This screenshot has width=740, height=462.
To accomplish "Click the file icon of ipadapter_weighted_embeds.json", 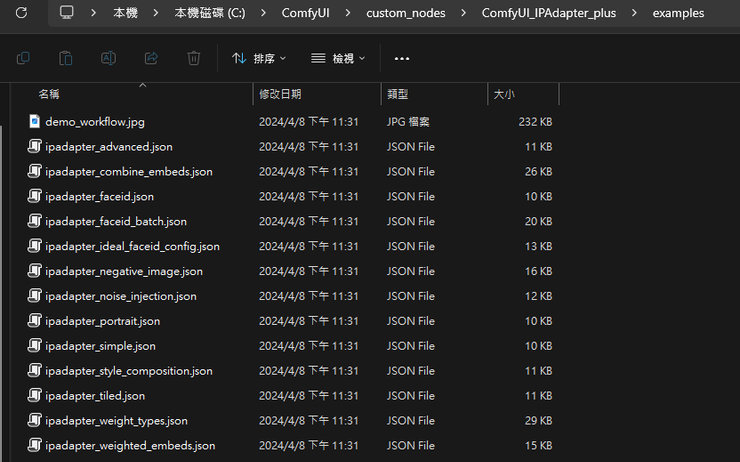I will point(34,445).
